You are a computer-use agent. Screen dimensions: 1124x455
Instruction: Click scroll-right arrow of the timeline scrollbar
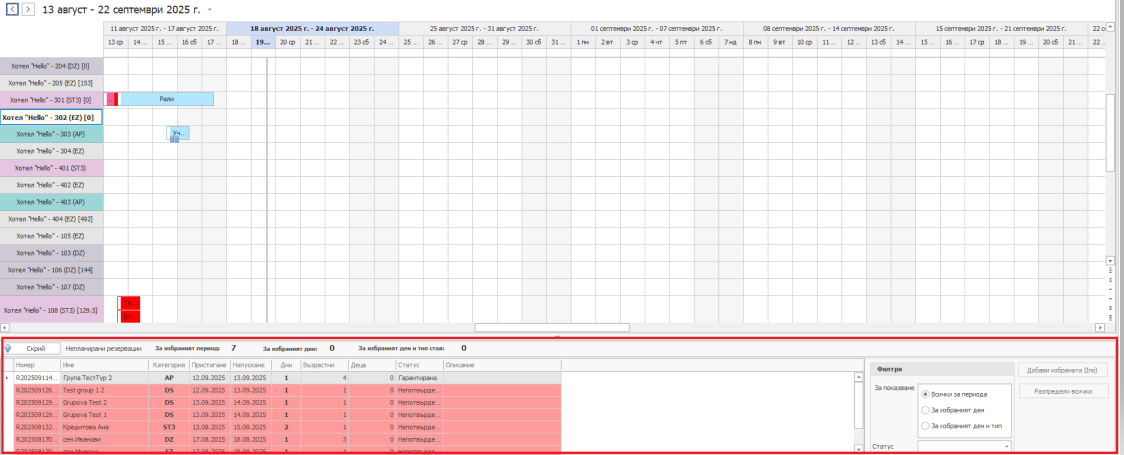pos(1100,327)
